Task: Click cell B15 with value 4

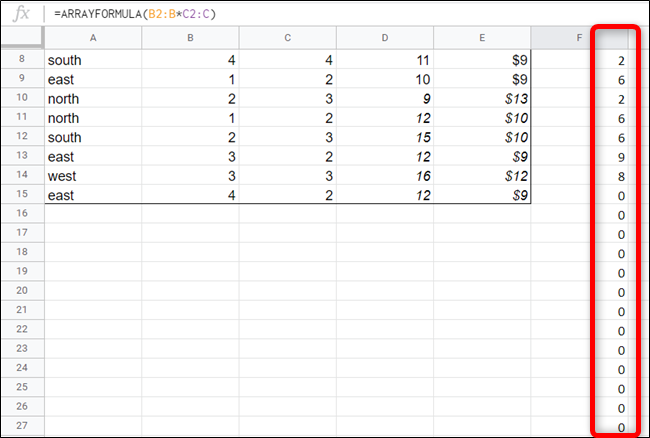Action: 190,194
